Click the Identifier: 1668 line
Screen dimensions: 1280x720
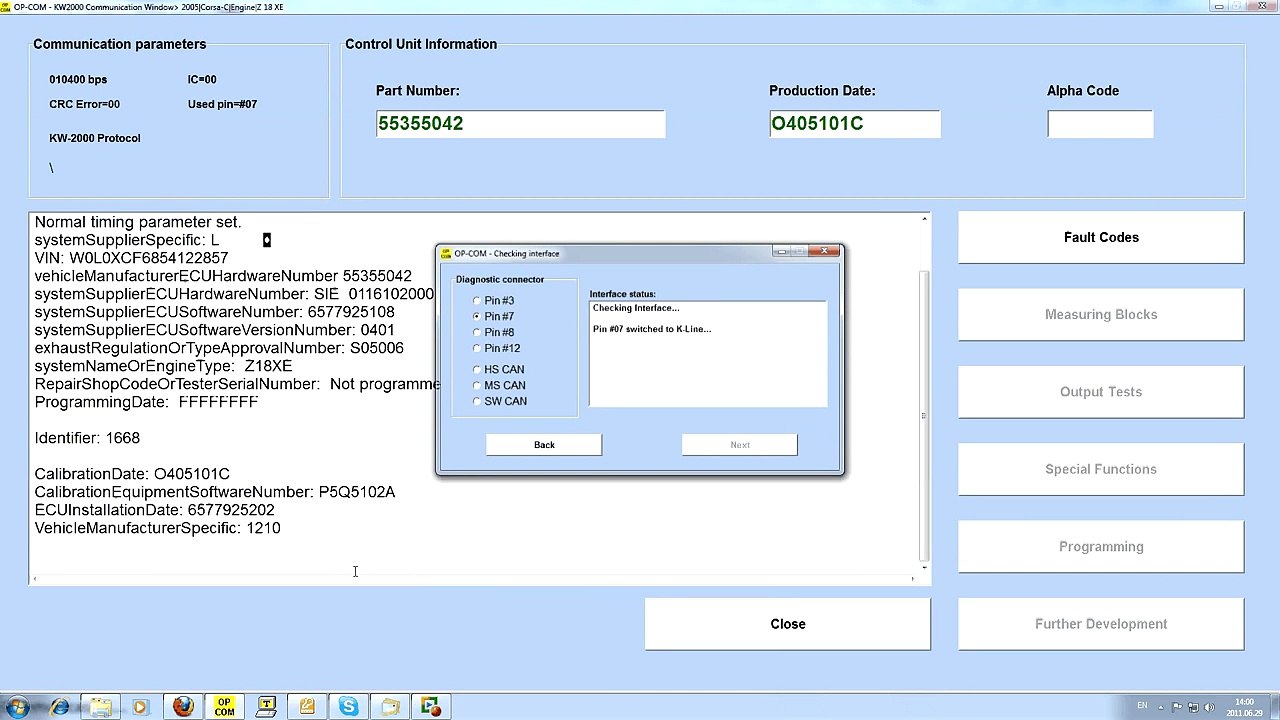pyautogui.click(x=87, y=438)
